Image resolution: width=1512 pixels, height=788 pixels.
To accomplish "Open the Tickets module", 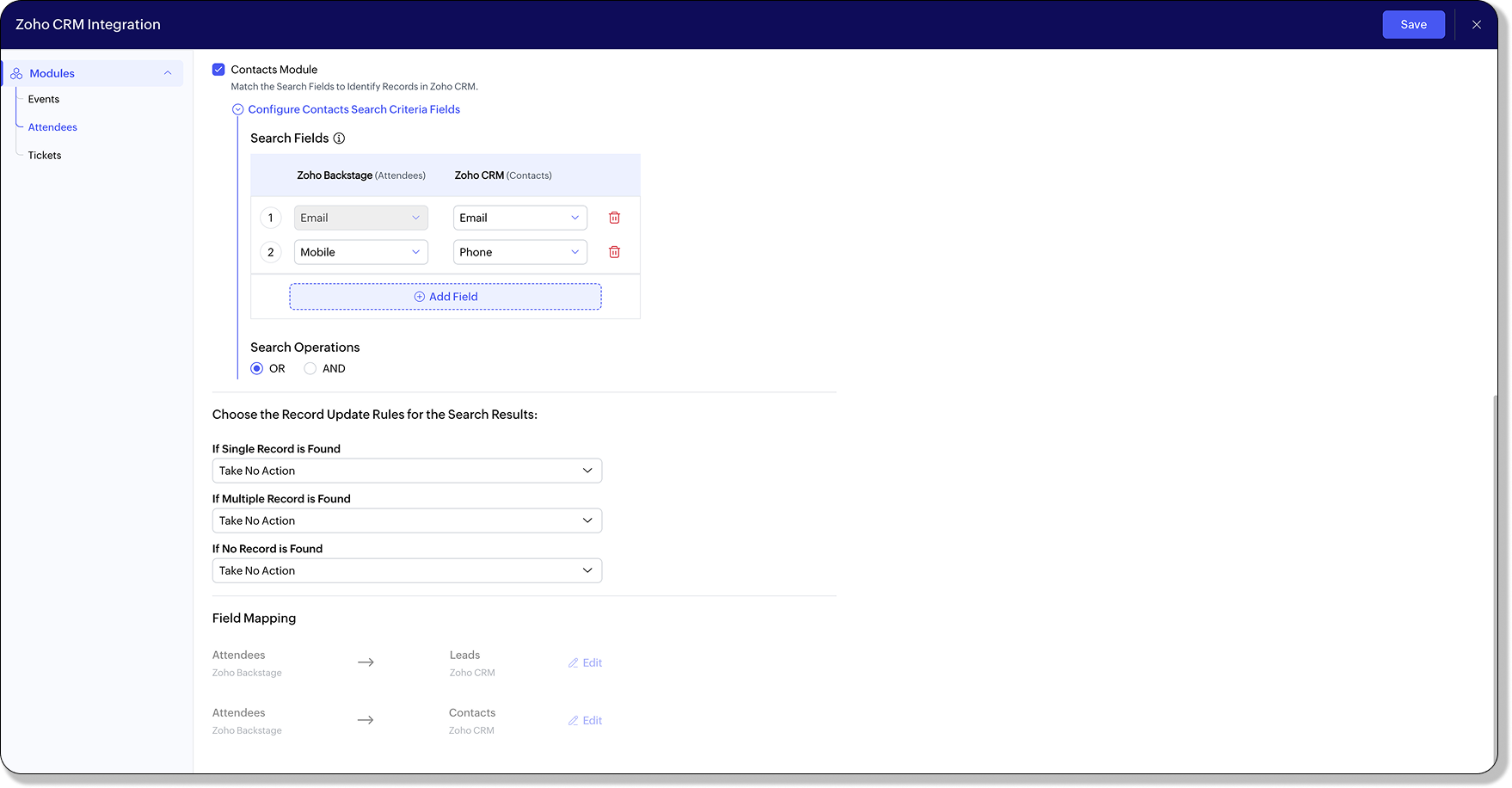I will point(45,156).
